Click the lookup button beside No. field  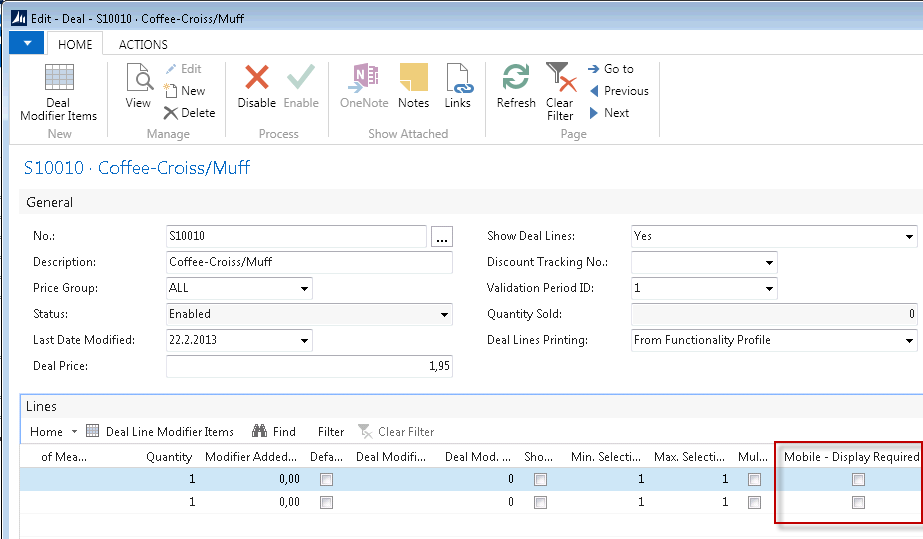442,237
